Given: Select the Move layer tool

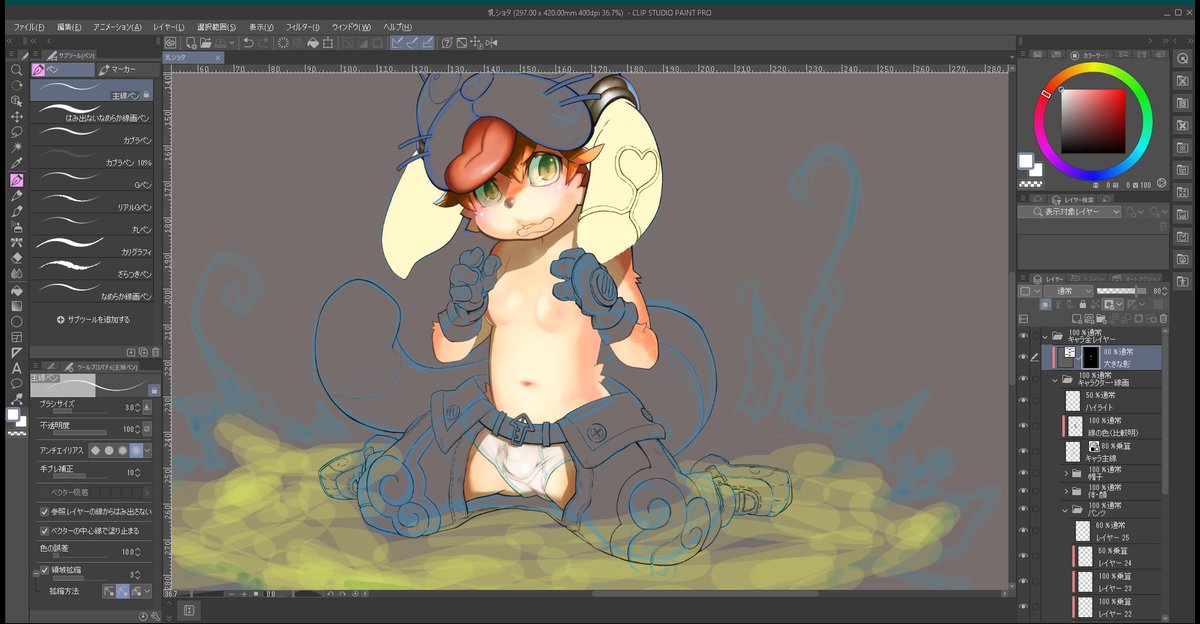Looking at the screenshot, I should click(x=16, y=116).
